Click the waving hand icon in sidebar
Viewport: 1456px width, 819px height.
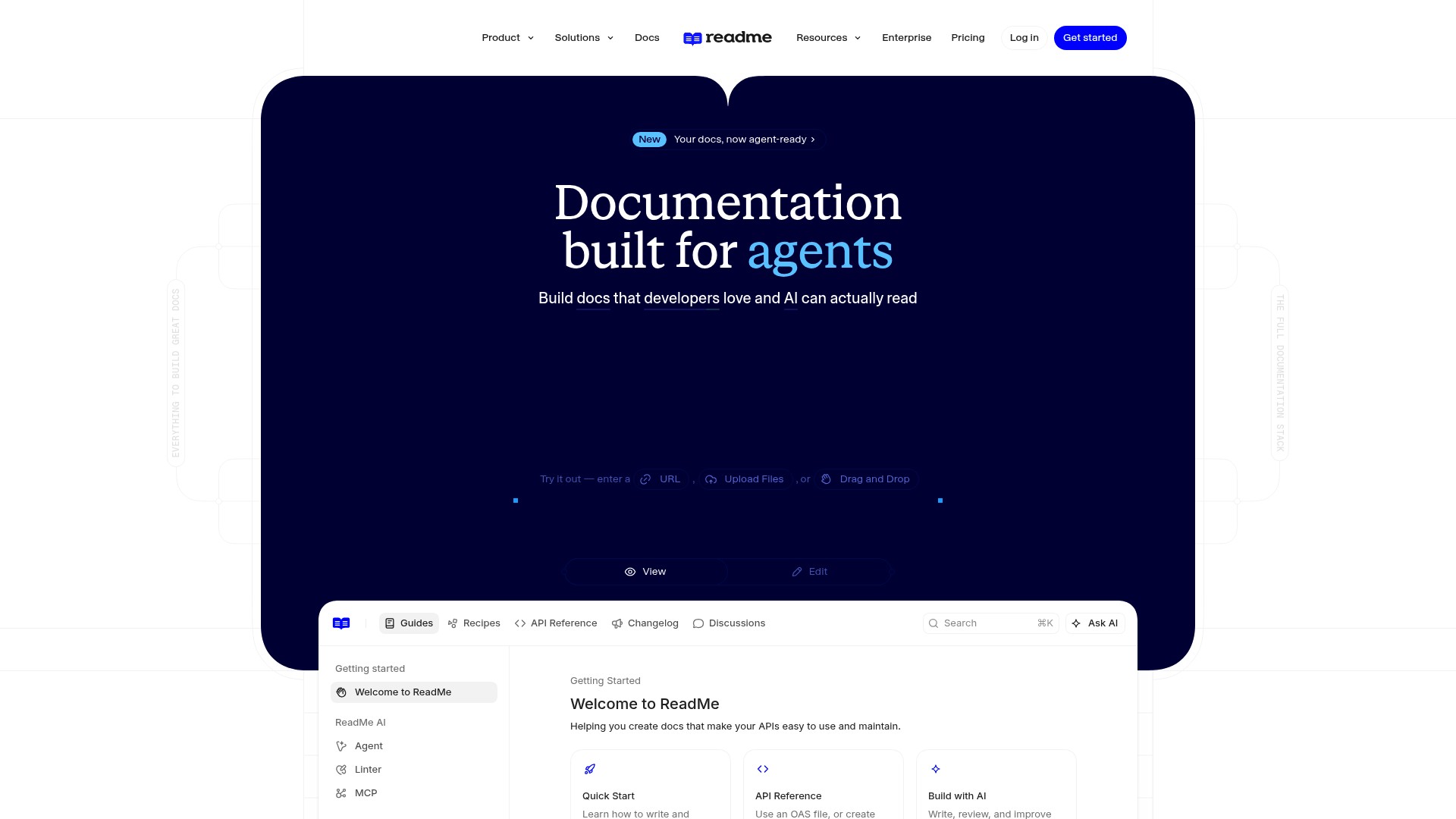coord(341,692)
